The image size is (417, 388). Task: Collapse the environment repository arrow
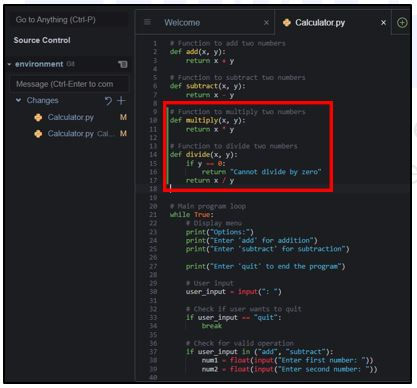point(9,64)
